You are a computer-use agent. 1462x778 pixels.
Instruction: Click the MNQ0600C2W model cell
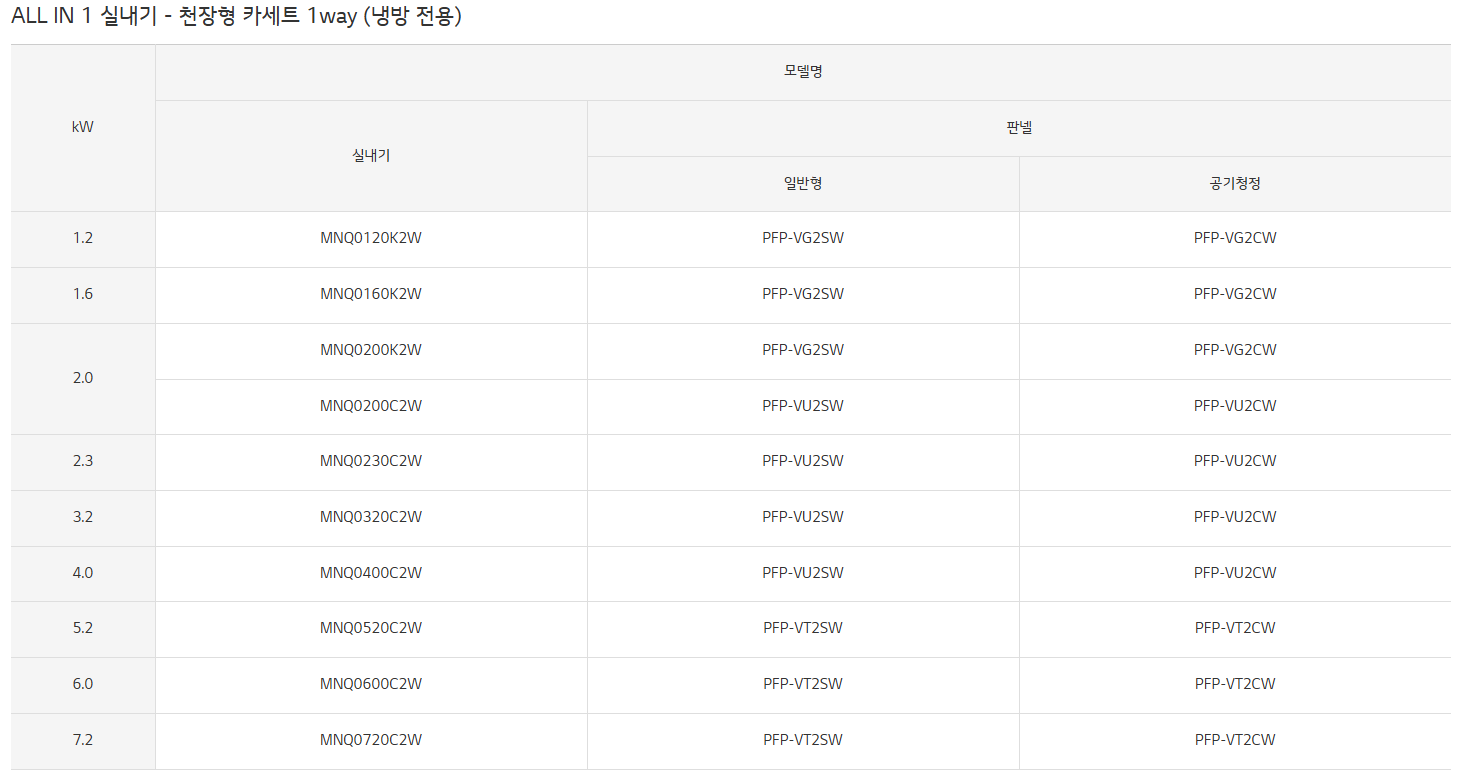coord(371,684)
